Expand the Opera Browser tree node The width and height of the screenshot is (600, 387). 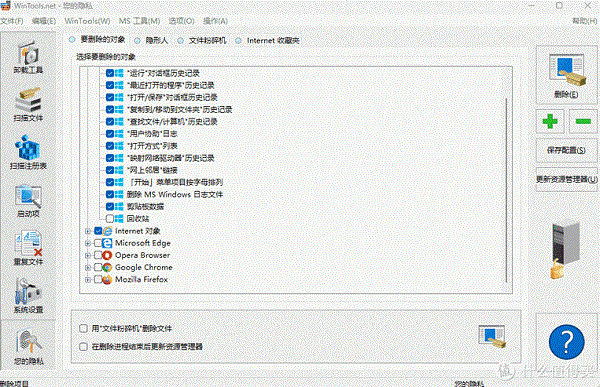[x=88, y=255]
